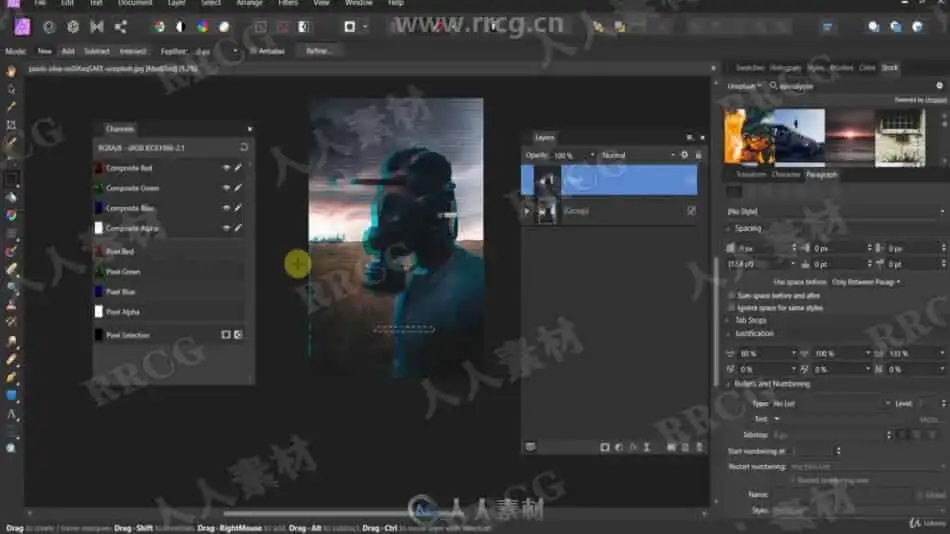Toggle Composite Blue channel visibility eye

[226, 208]
